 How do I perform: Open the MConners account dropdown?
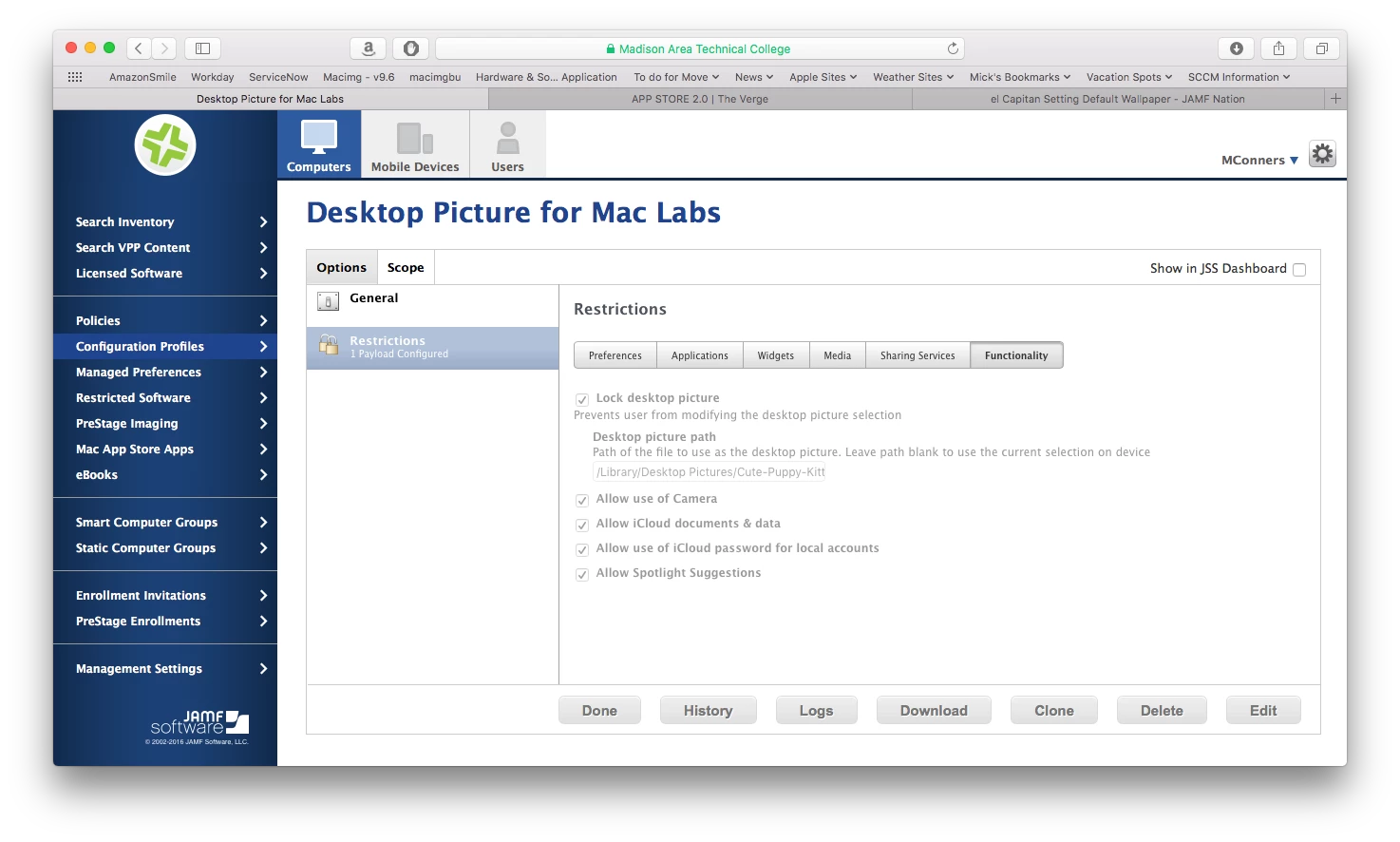click(1259, 160)
